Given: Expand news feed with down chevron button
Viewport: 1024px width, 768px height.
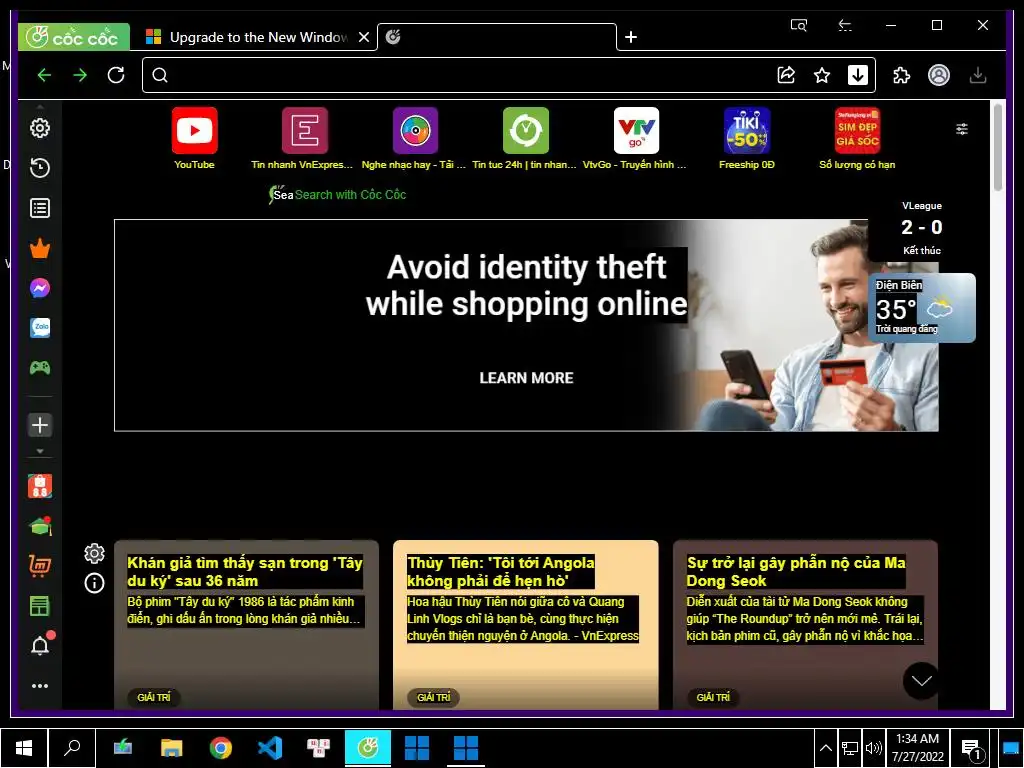Looking at the screenshot, I should 921,681.
